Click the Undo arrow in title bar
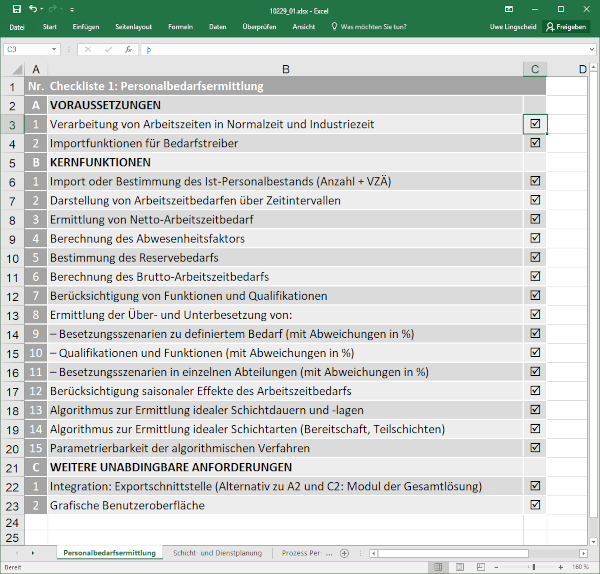Screen dimensions: 600x574 [34, 8]
